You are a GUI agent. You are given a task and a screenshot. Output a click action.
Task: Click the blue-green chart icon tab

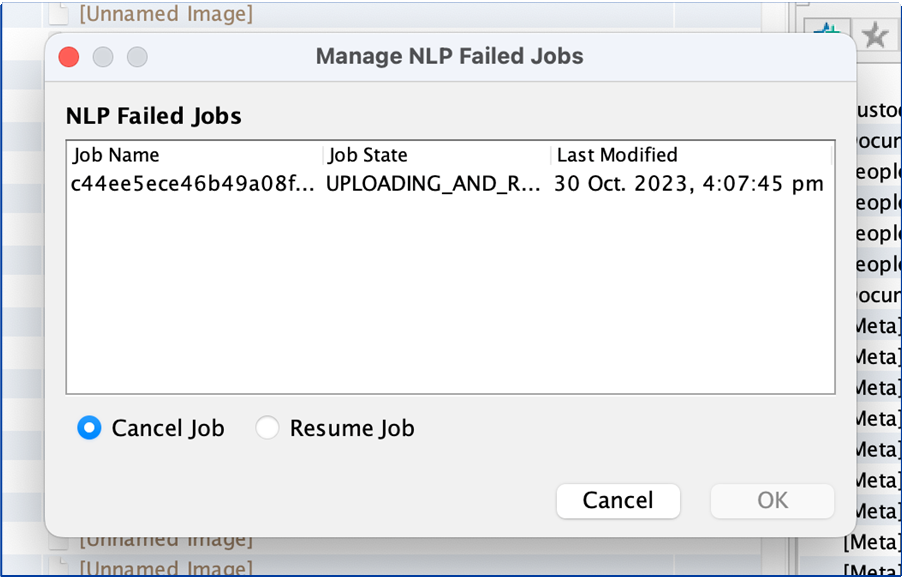tap(827, 29)
